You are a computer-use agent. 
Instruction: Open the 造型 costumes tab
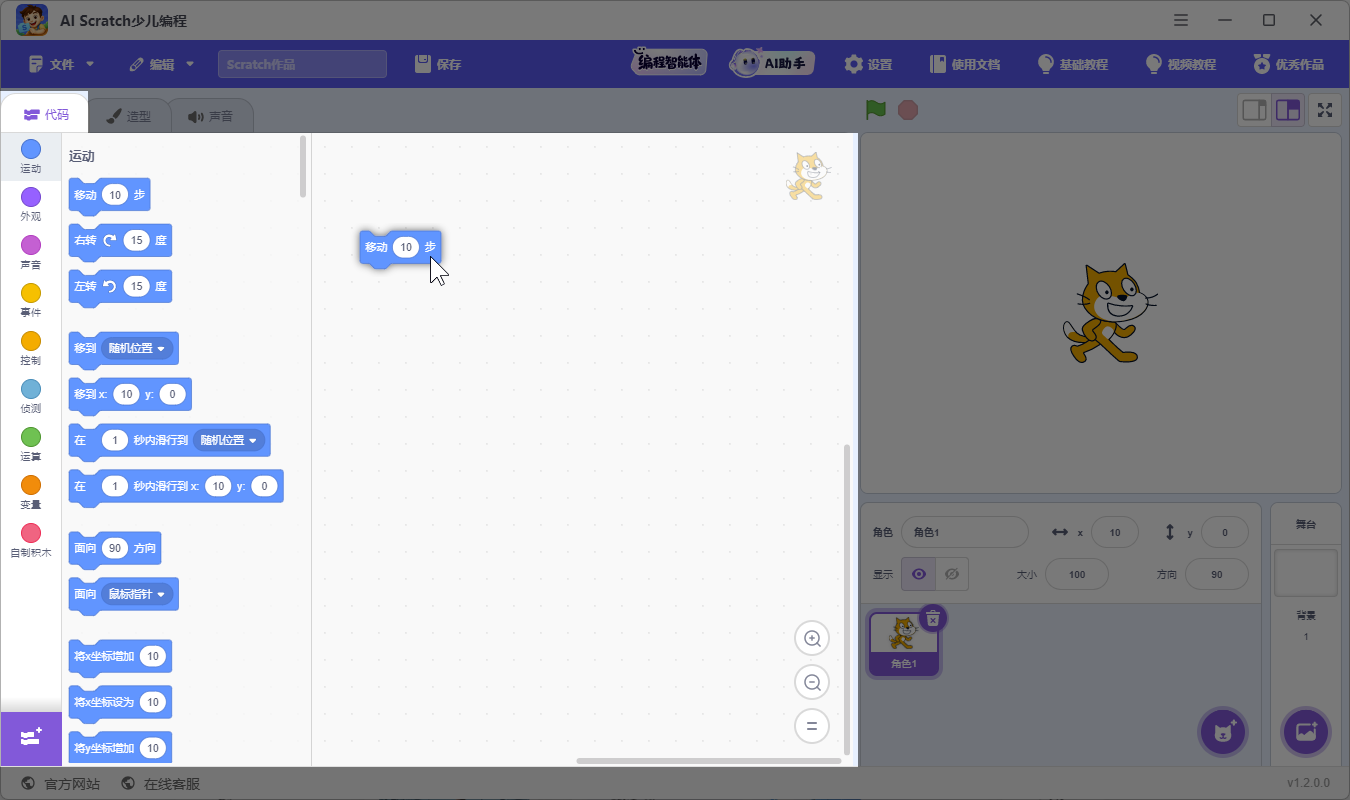128,116
